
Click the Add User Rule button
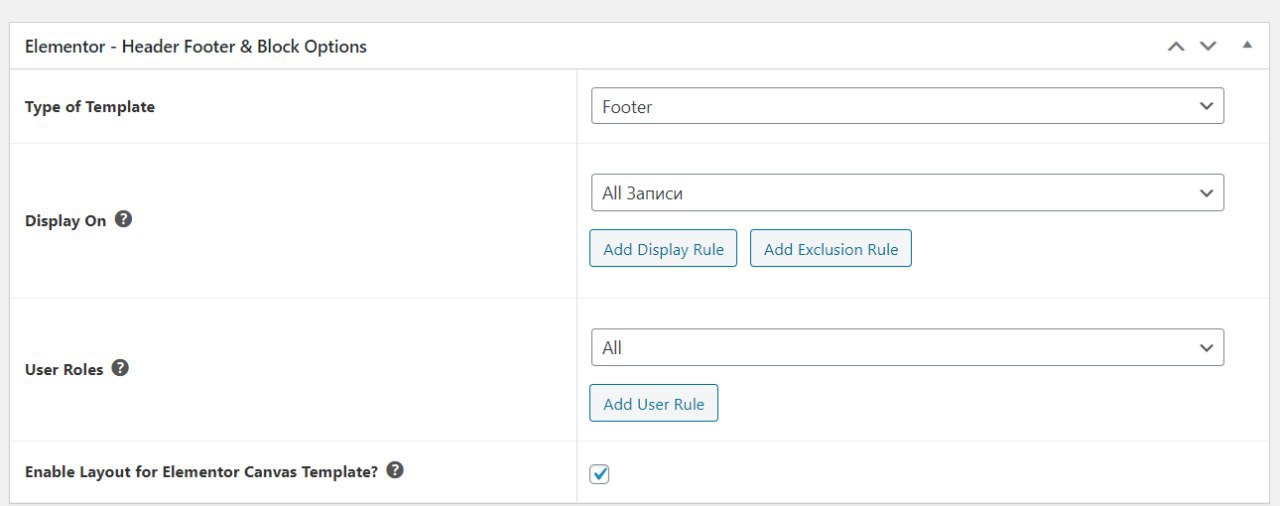click(654, 404)
